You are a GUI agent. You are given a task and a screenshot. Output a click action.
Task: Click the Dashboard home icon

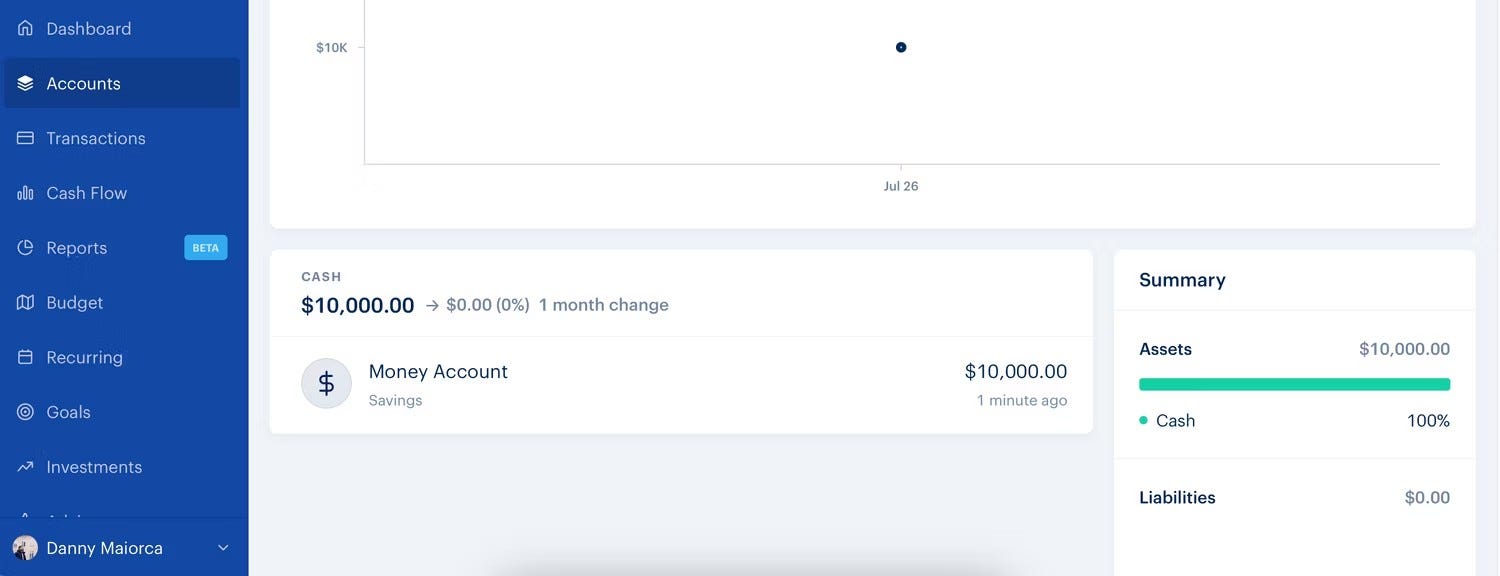click(25, 28)
